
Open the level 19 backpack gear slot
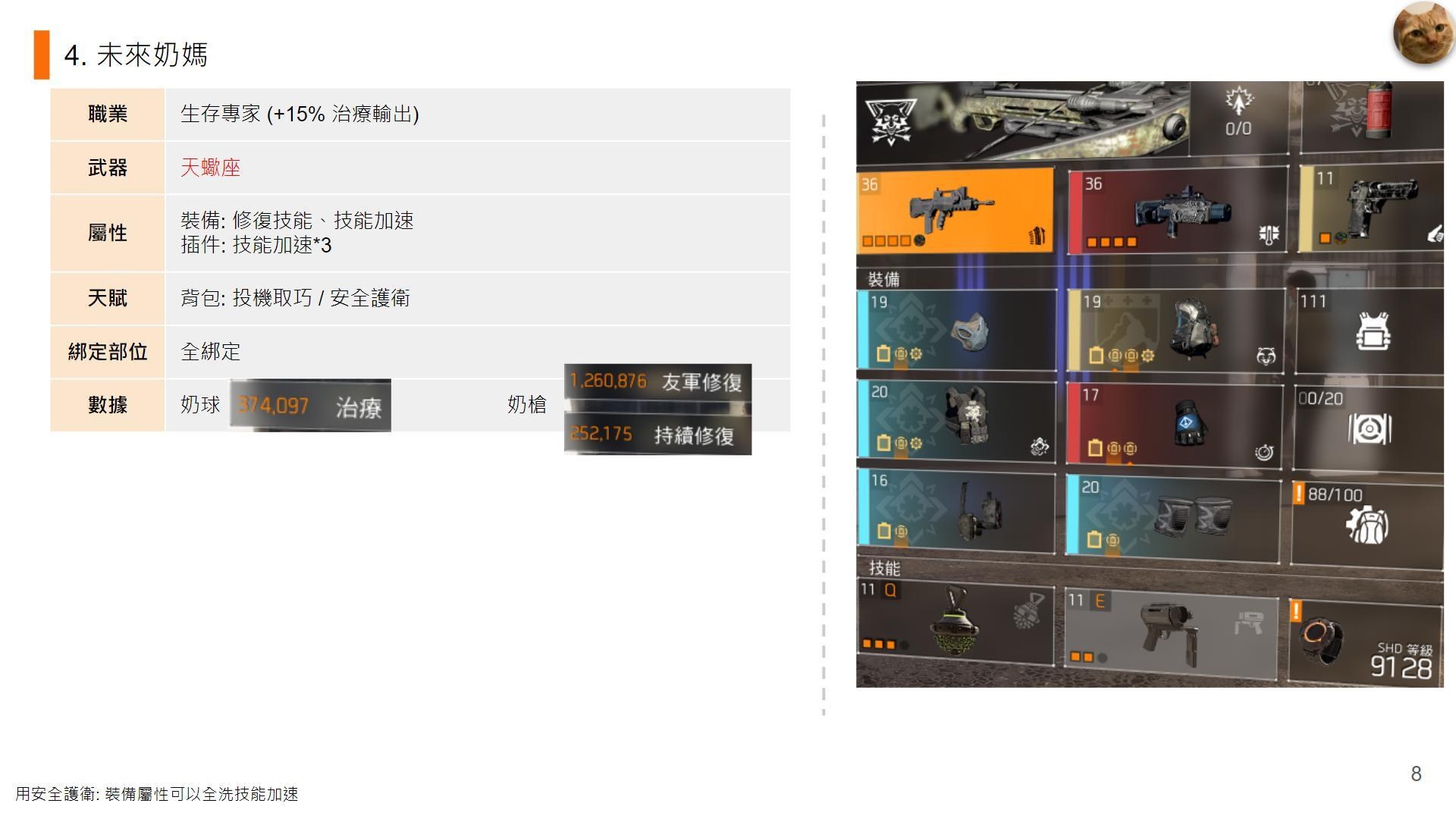click(x=1175, y=331)
